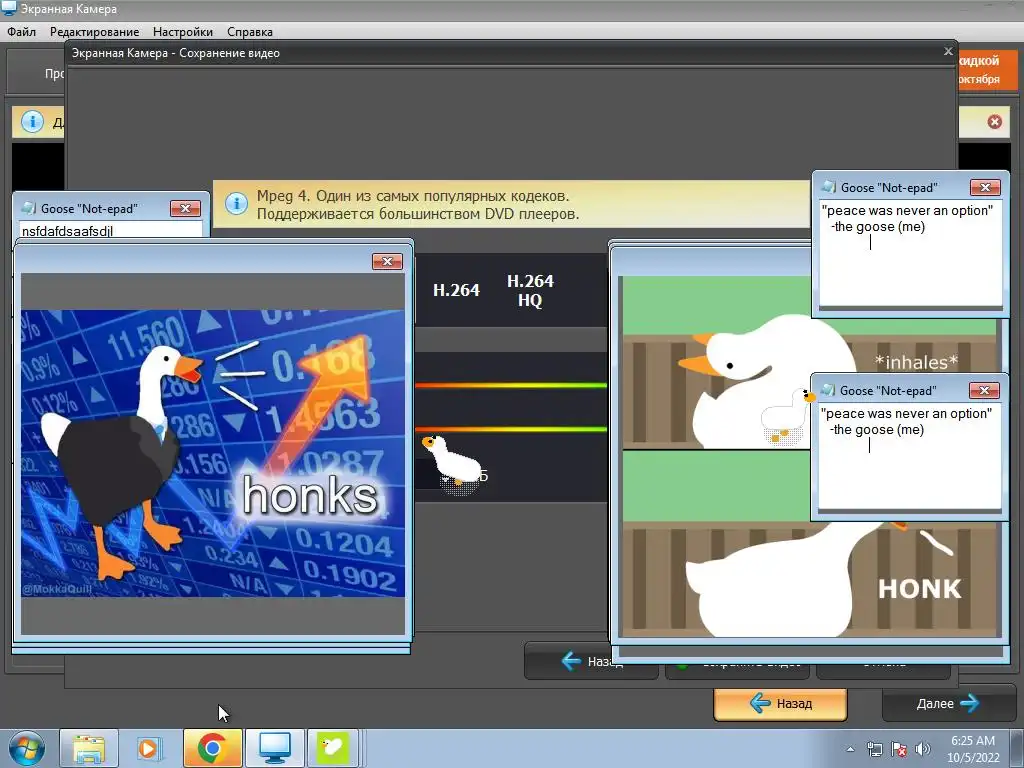Viewport: 1024px width, 768px height.
Task: Click the blue arrow icon on orange Назад button
Action: pyautogui.click(x=760, y=703)
